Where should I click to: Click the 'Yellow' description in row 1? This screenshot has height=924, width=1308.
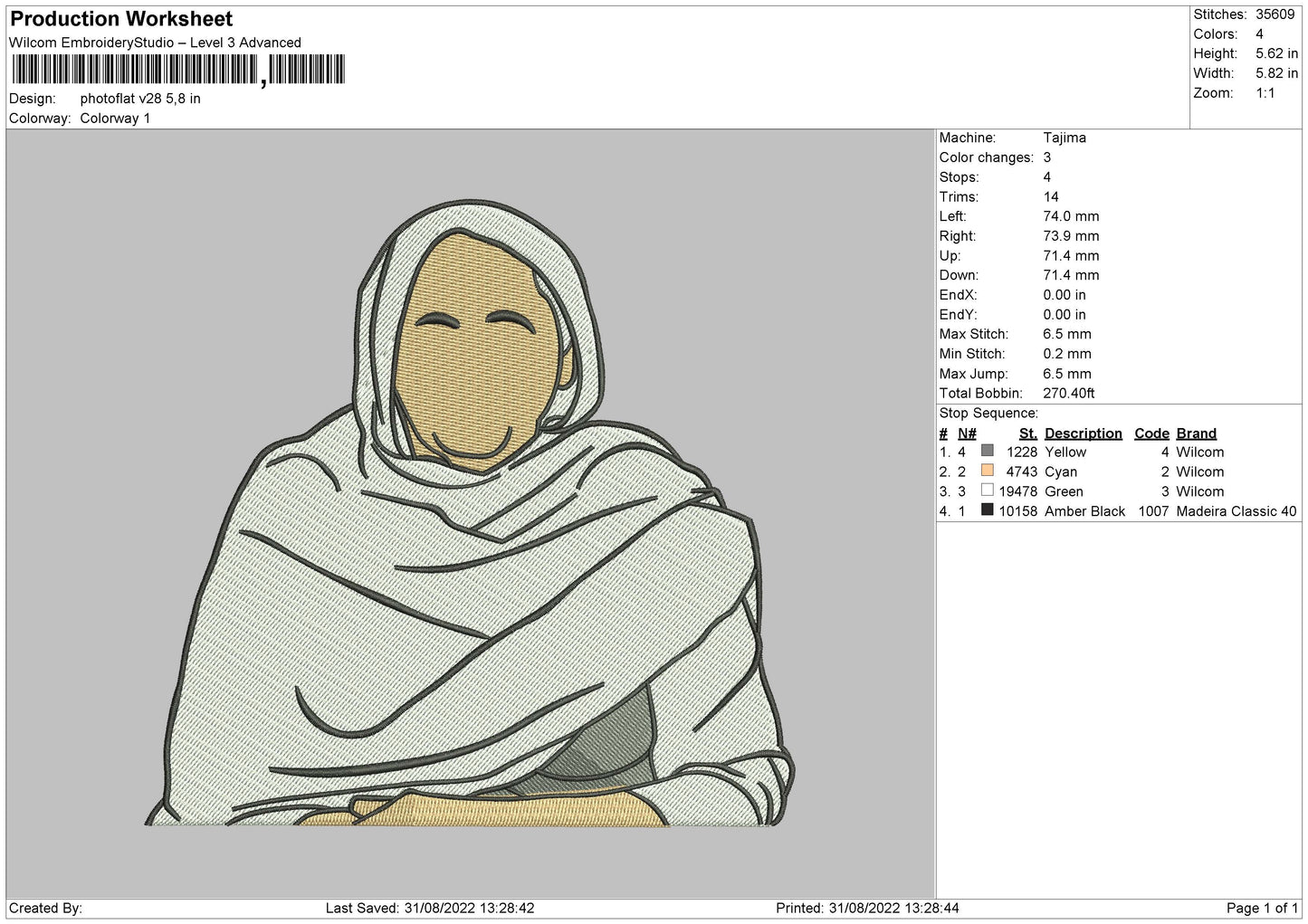click(x=1065, y=452)
